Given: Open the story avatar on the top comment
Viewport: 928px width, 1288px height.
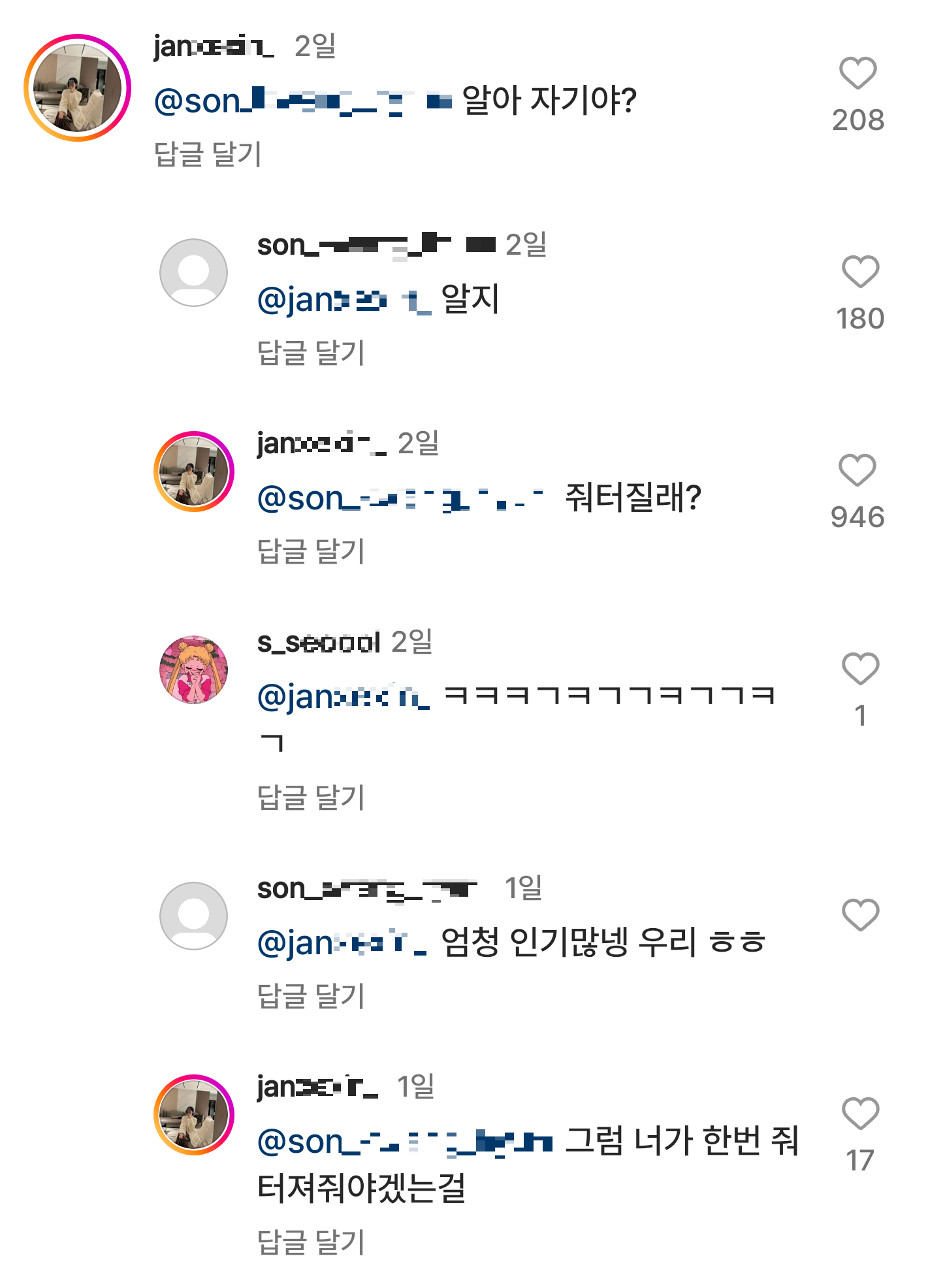Looking at the screenshot, I should tap(78, 88).
